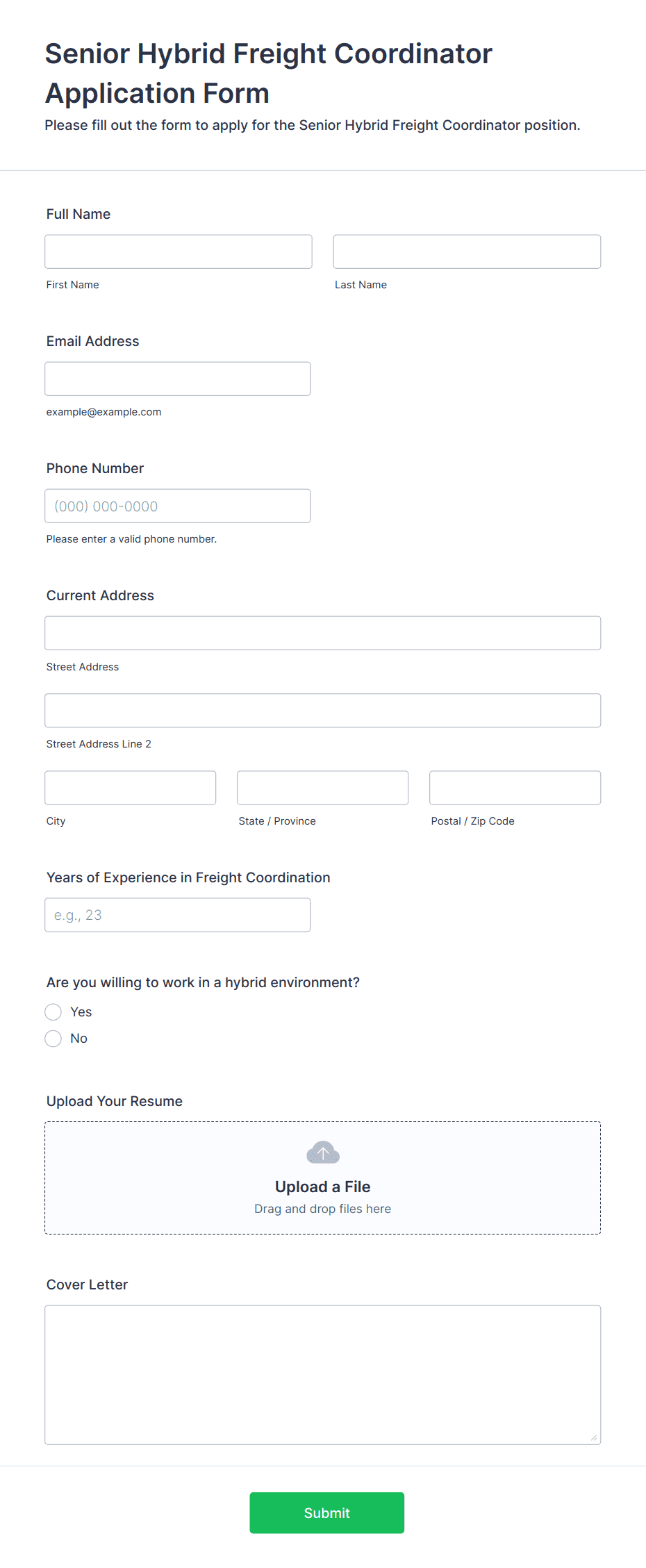Click inside the Cover Letter text area
The height and width of the screenshot is (1568, 646).
coord(323,1375)
